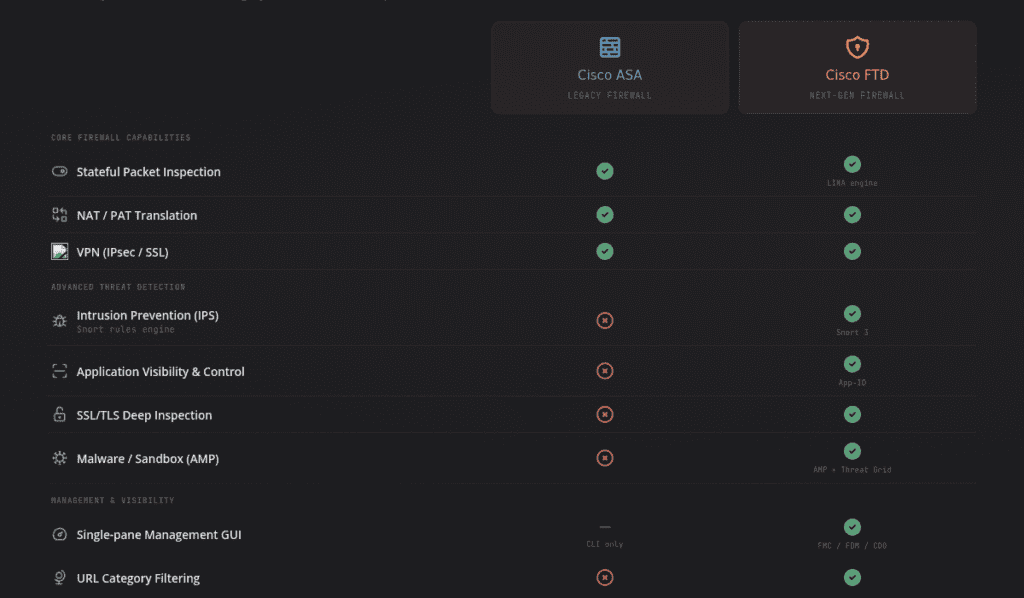This screenshot has width=1024, height=598.
Task: Click the 'FMC / FDM / CDO' note
Action: click(852, 546)
